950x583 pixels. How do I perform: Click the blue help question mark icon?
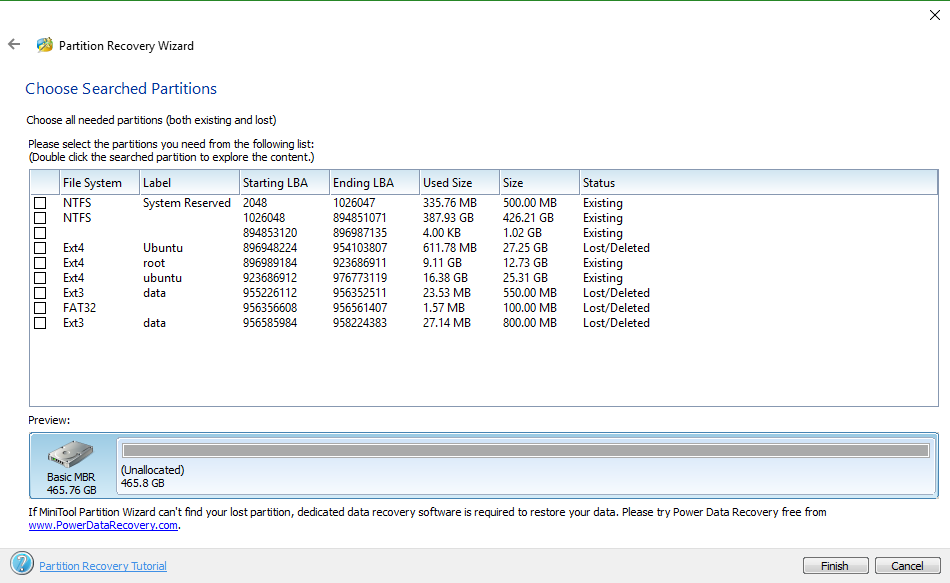pos(22,564)
